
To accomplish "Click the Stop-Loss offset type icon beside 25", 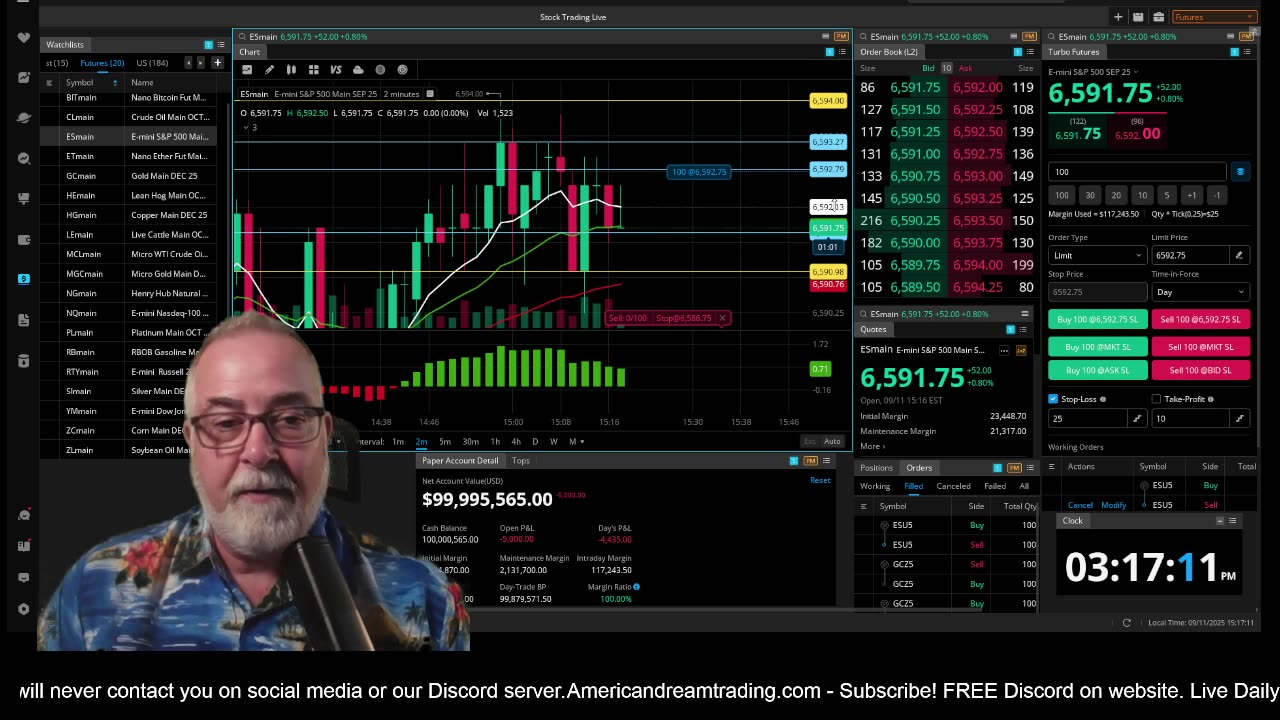I will [1137, 419].
